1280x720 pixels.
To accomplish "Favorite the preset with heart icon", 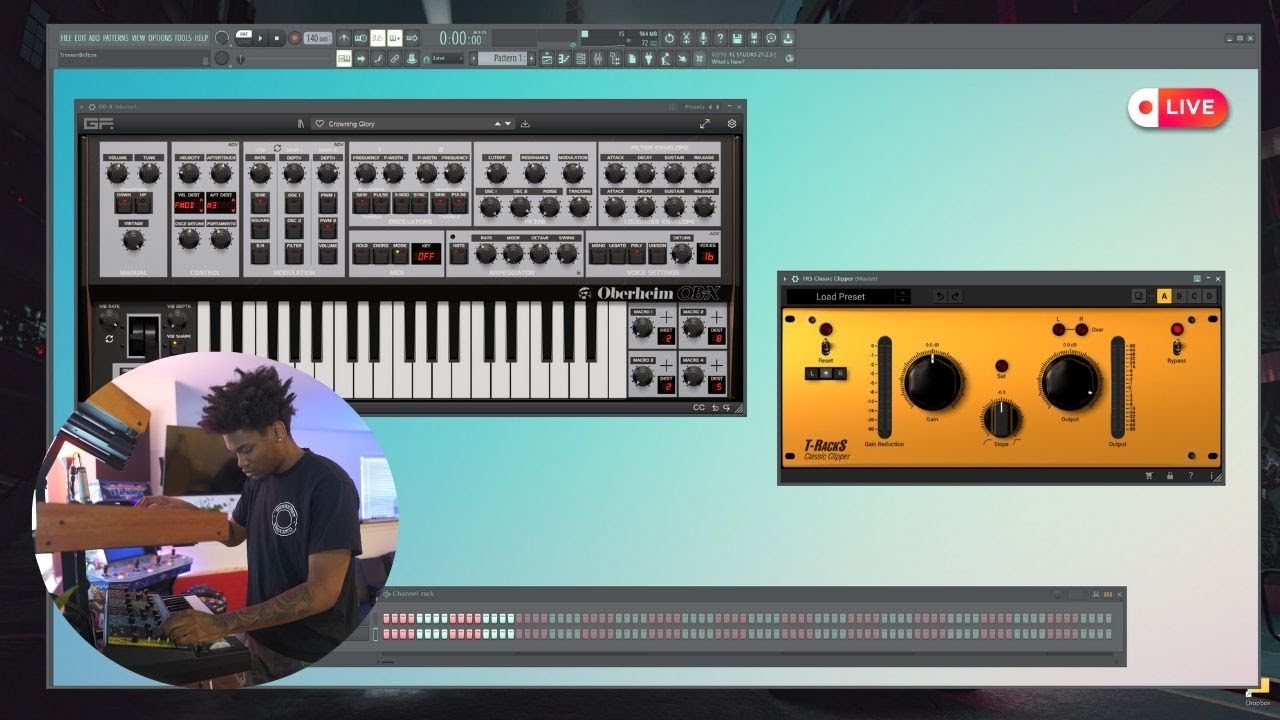I will [319, 124].
